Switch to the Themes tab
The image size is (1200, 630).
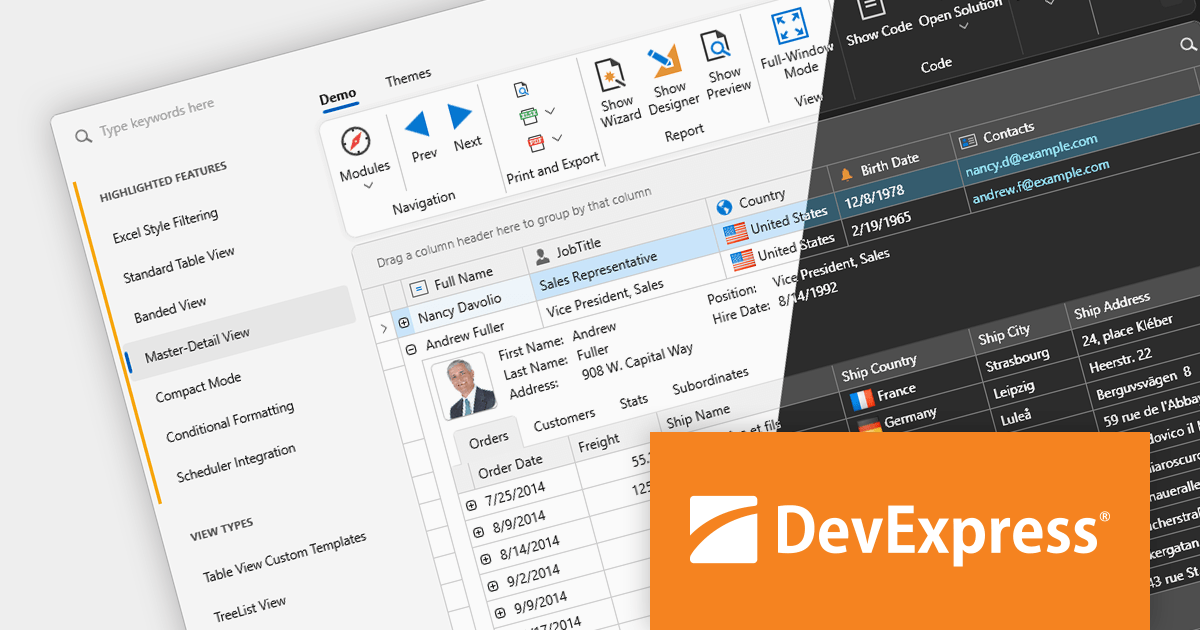[408, 76]
